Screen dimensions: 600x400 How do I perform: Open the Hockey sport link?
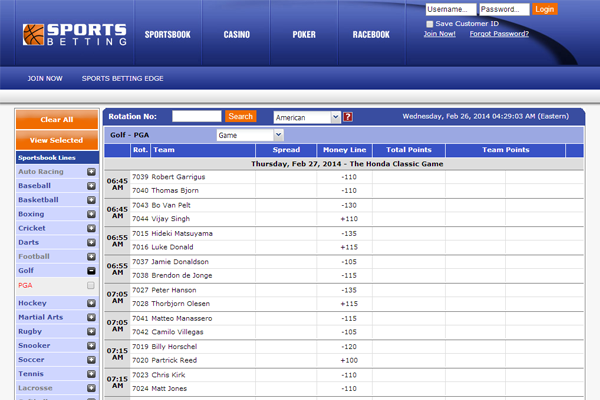point(32,303)
